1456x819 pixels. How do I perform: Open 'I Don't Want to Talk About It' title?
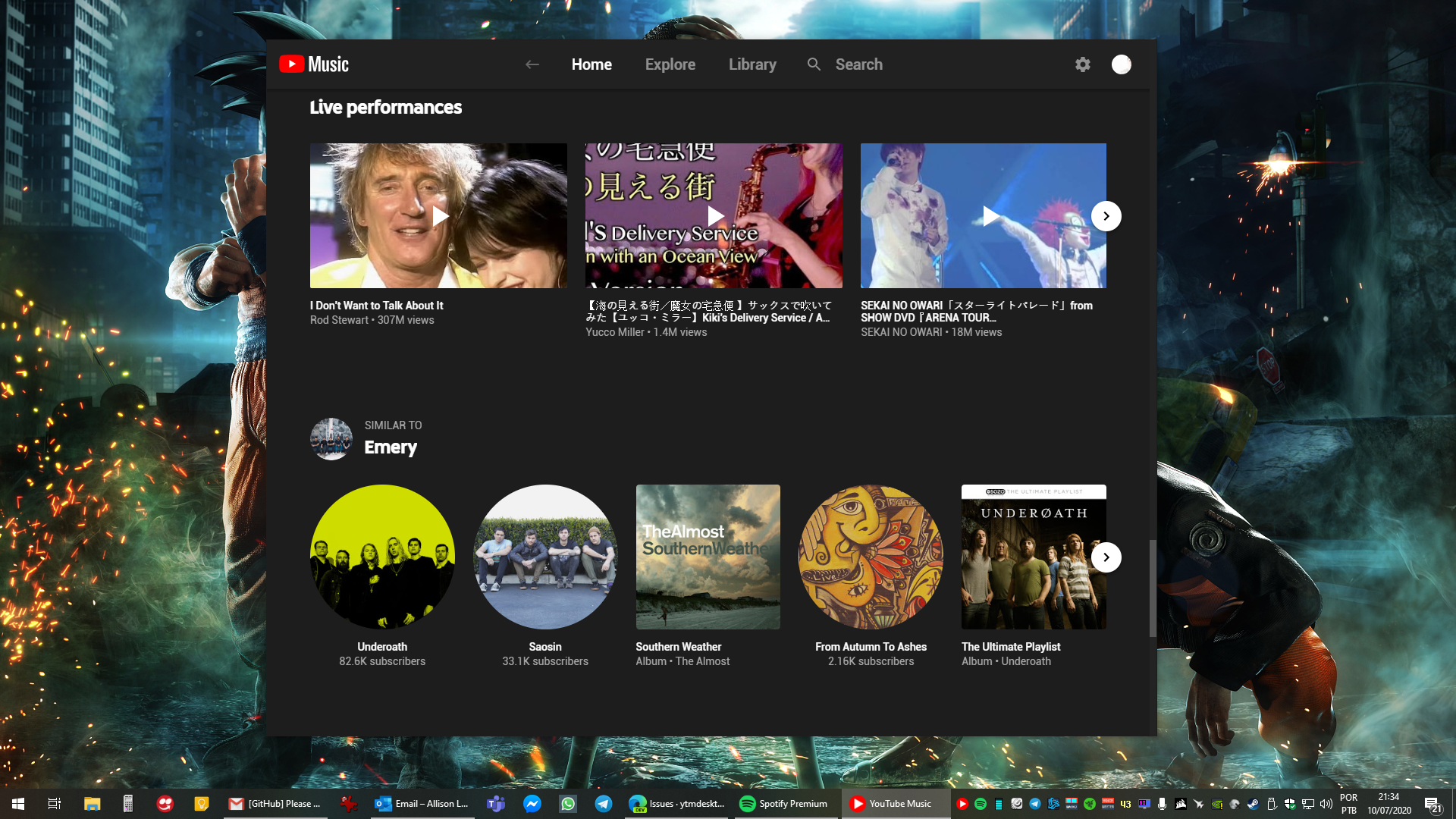point(377,306)
